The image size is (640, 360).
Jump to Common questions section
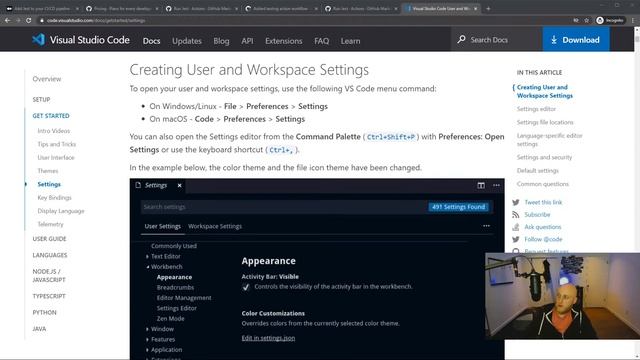click(542, 184)
